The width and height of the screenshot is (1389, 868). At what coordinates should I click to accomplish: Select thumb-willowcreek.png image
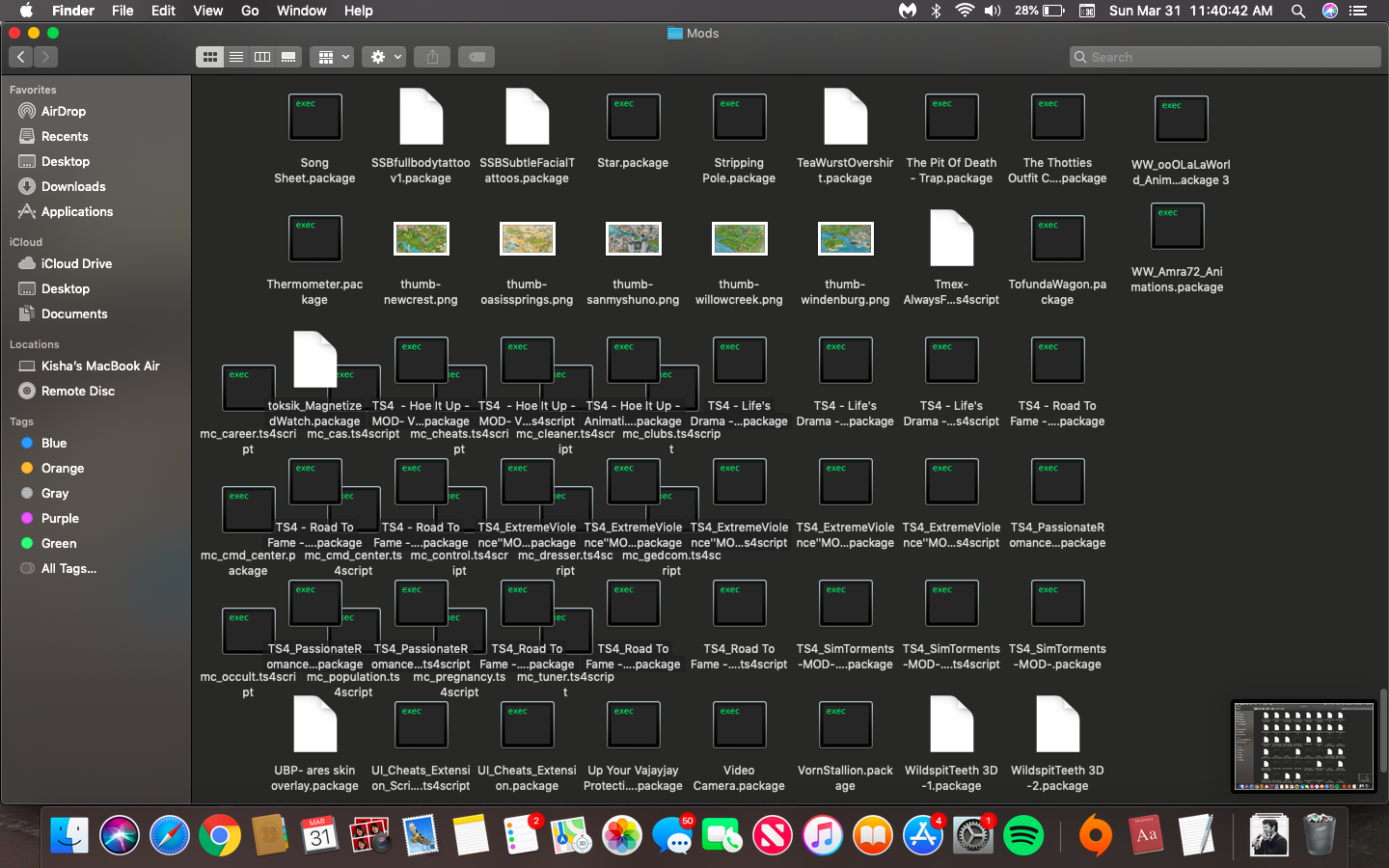click(x=739, y=239)
